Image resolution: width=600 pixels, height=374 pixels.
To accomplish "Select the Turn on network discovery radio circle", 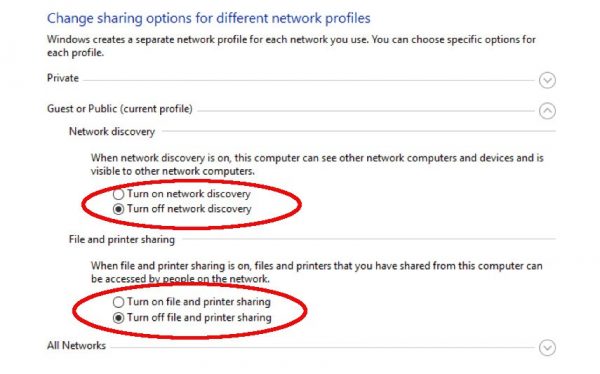I will [118, 194].
